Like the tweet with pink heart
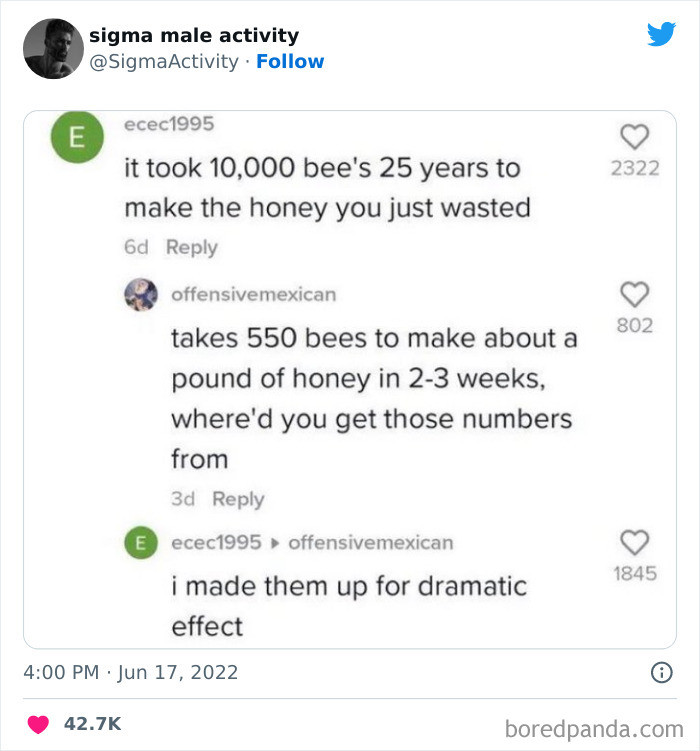700x751 pixels. (37, 723)
